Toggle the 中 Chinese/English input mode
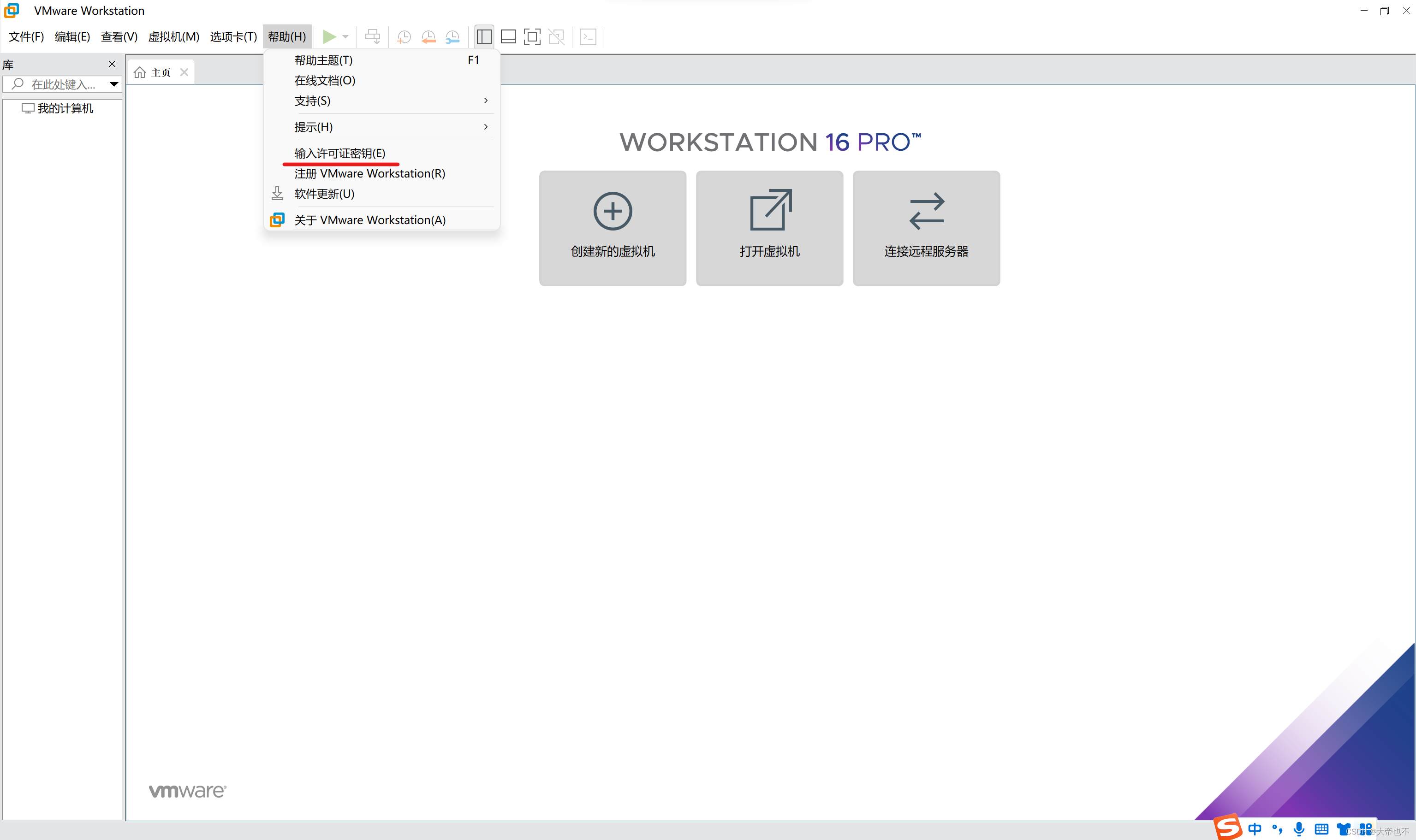 click(1255, 829)
